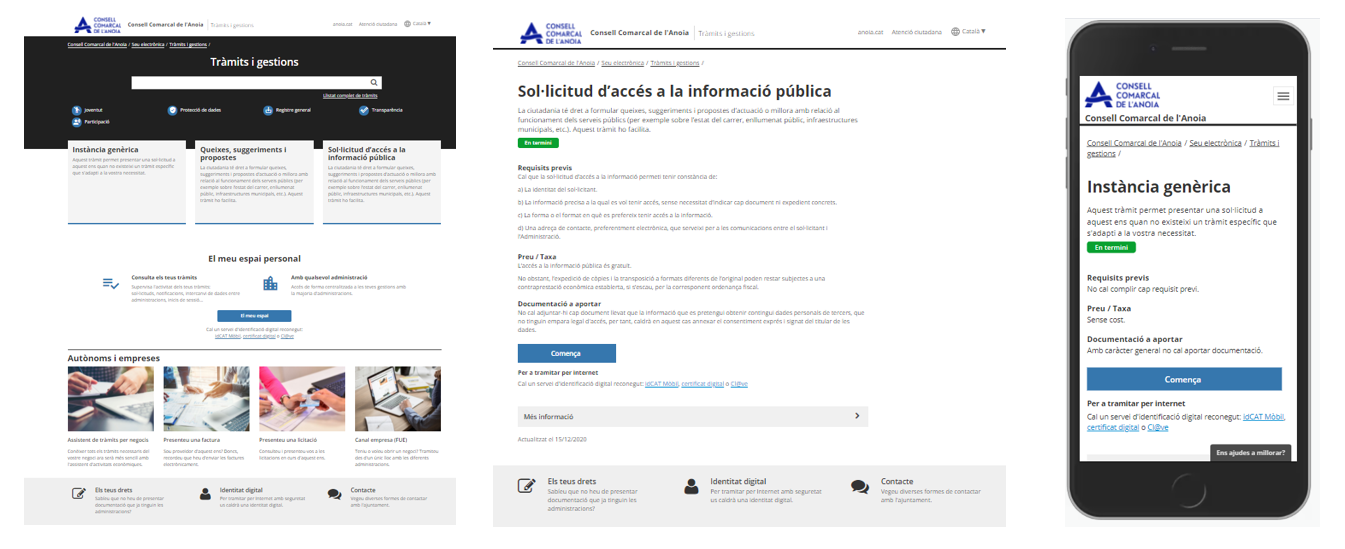Click the building icon for Amb qualsevol administració
This screenshot has height=549, width=1345.
tap(270, 284)
